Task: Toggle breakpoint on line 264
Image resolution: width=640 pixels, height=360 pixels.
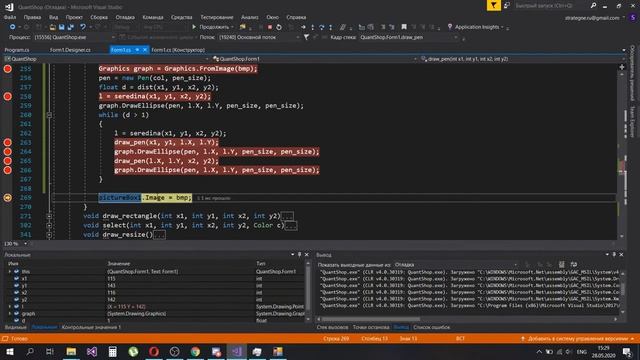Action: [x=7, y=151]
